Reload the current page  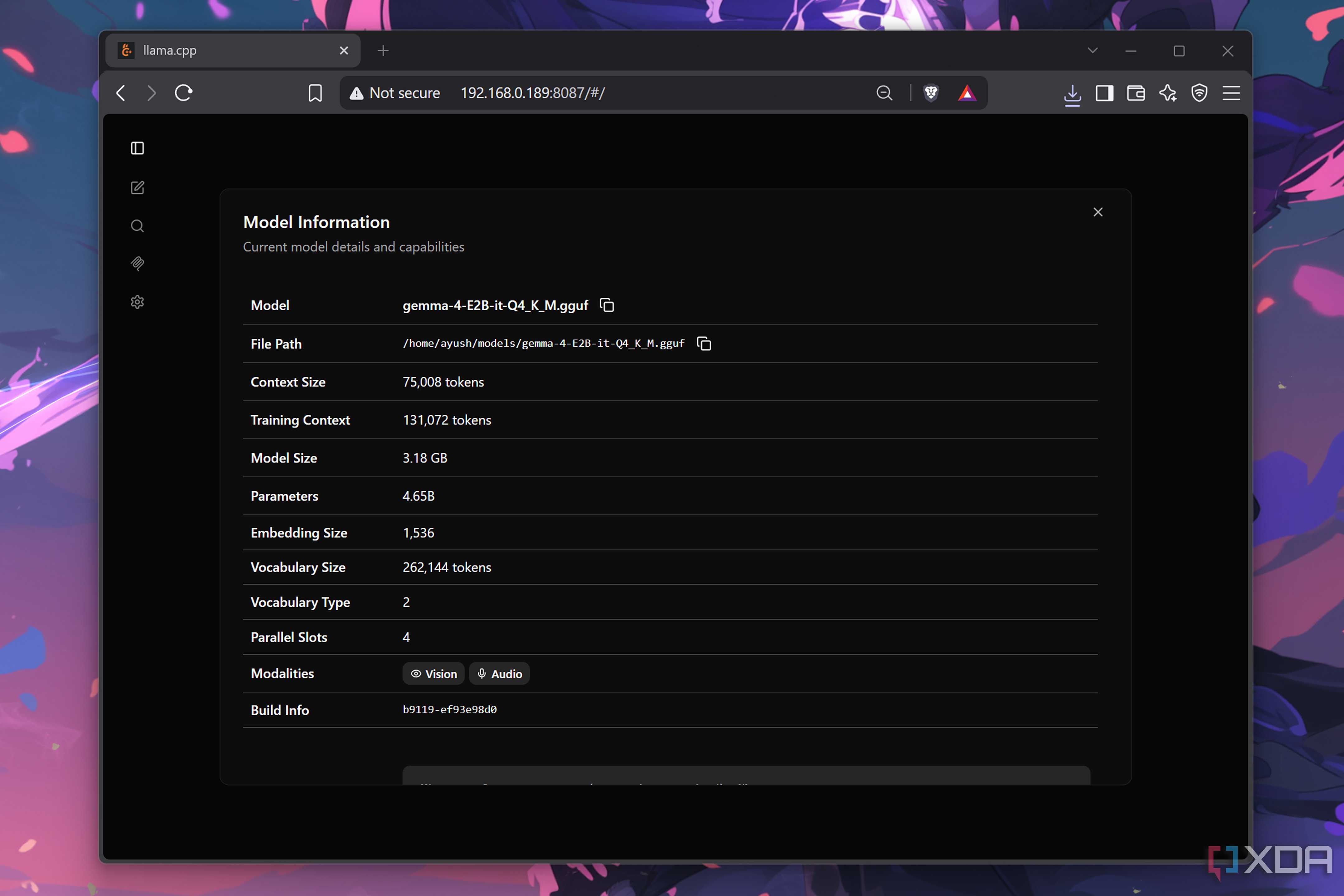coord(184,93)
